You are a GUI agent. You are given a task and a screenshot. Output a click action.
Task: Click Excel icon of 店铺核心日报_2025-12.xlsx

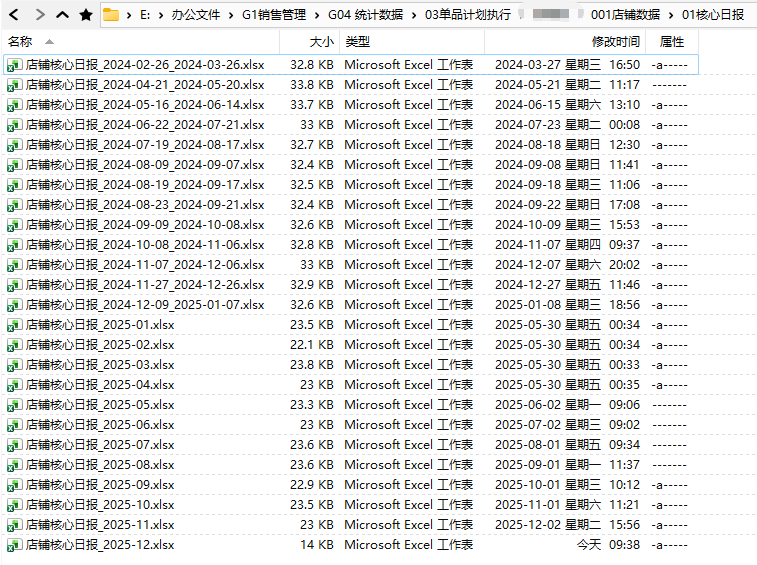[14, 545]
